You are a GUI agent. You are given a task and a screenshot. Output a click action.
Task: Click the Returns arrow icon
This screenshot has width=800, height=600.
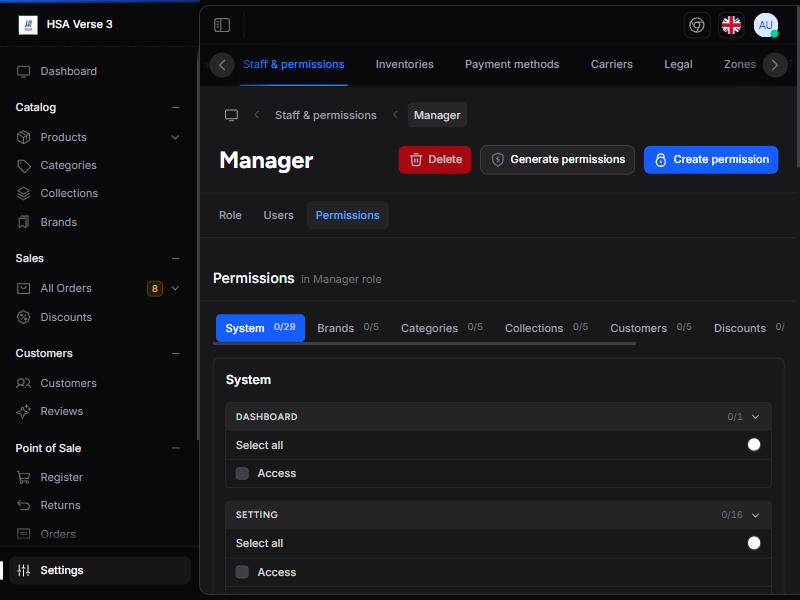(23, 505)
